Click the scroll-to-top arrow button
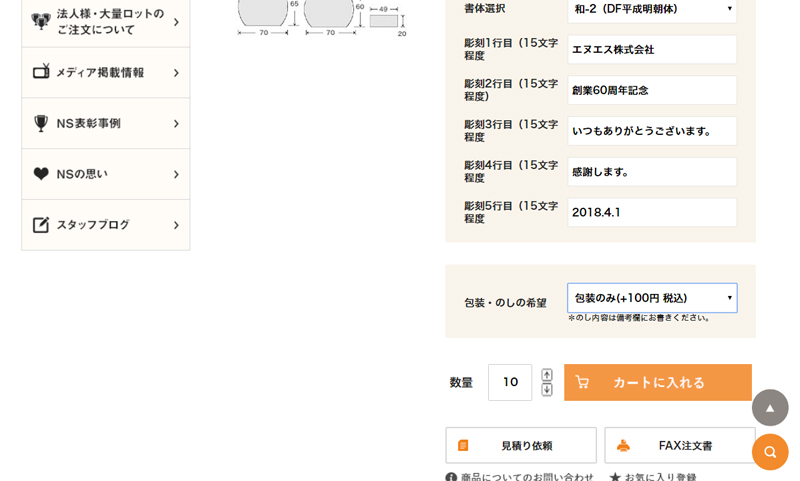The image size is (800, 481). (x=770, y=408)
